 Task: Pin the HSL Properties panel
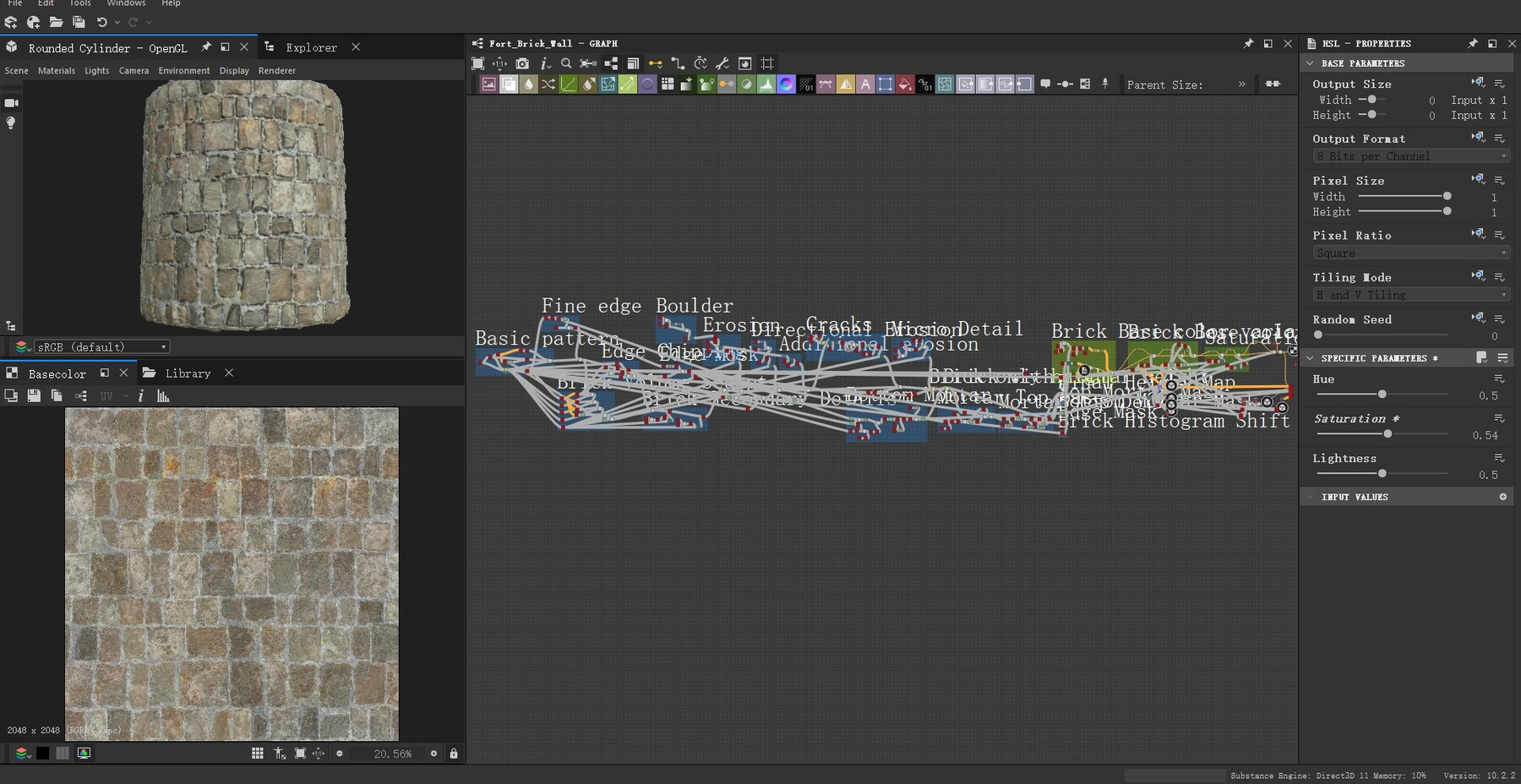click(1473, 43)
